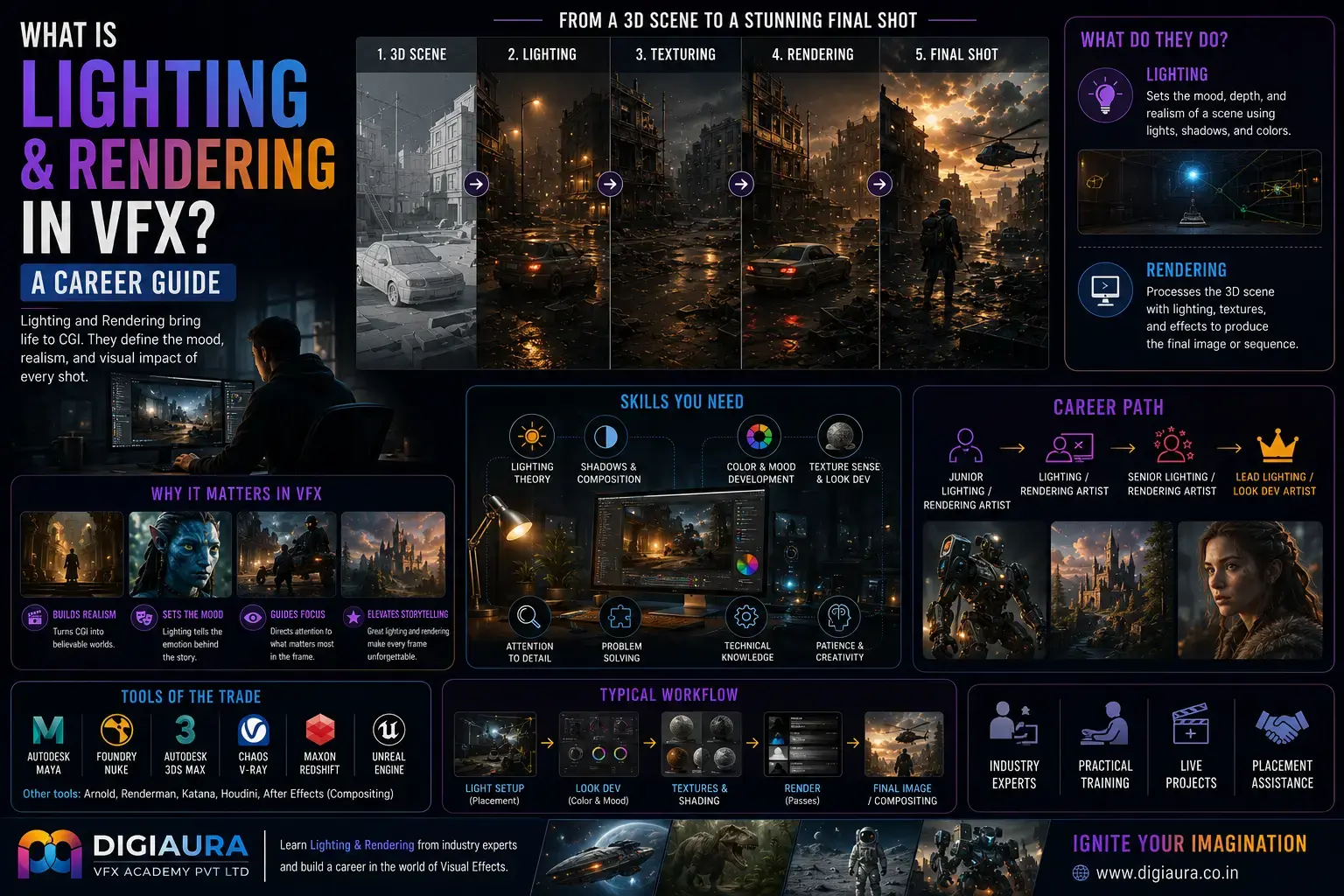Click the Lighting & Rendering link text in footer

point(361,845)
